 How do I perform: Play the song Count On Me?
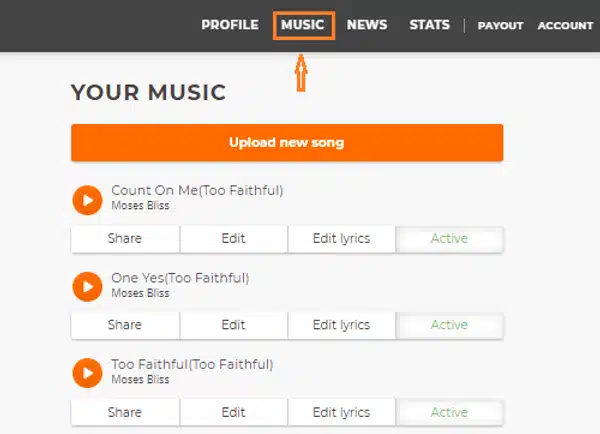(88, 199)
